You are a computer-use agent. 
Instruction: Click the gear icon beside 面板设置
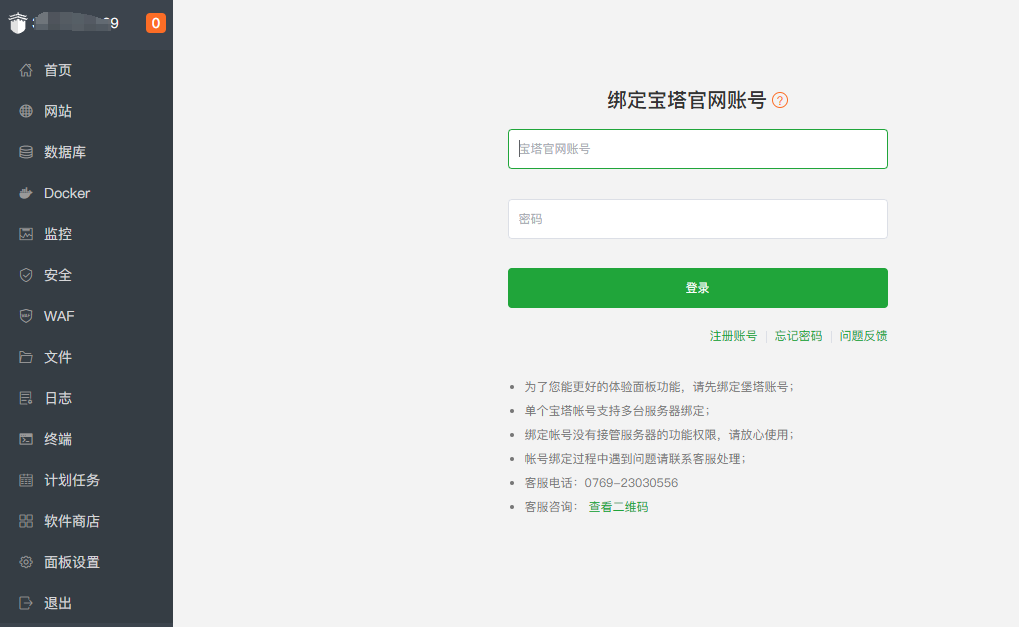pos(26,562)
